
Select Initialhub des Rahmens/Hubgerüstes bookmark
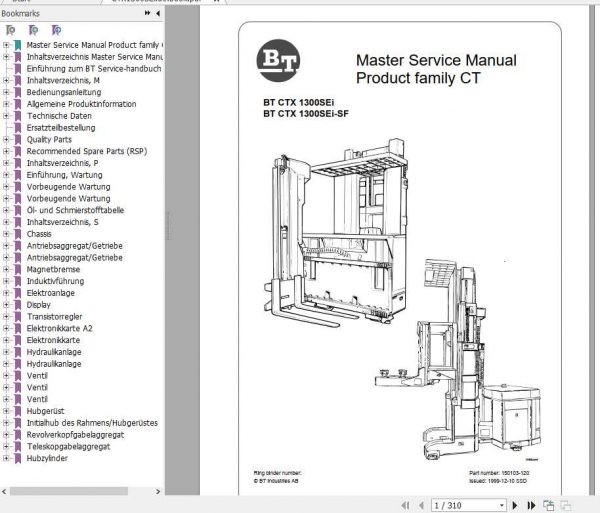point(92,423)
